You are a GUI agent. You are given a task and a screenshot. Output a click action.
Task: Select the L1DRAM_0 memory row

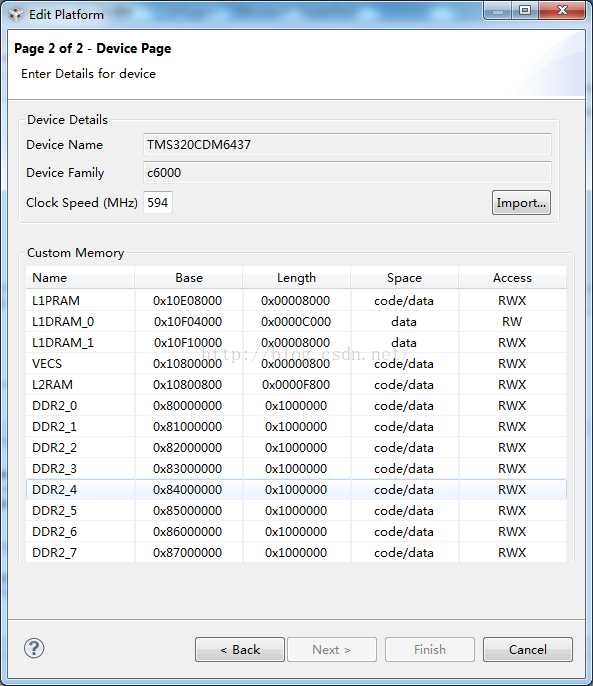[296, 322]
